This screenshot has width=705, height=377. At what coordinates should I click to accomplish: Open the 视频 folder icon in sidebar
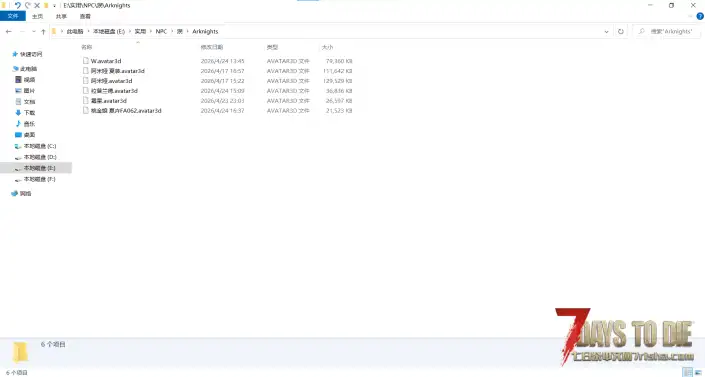click(18, 80)
